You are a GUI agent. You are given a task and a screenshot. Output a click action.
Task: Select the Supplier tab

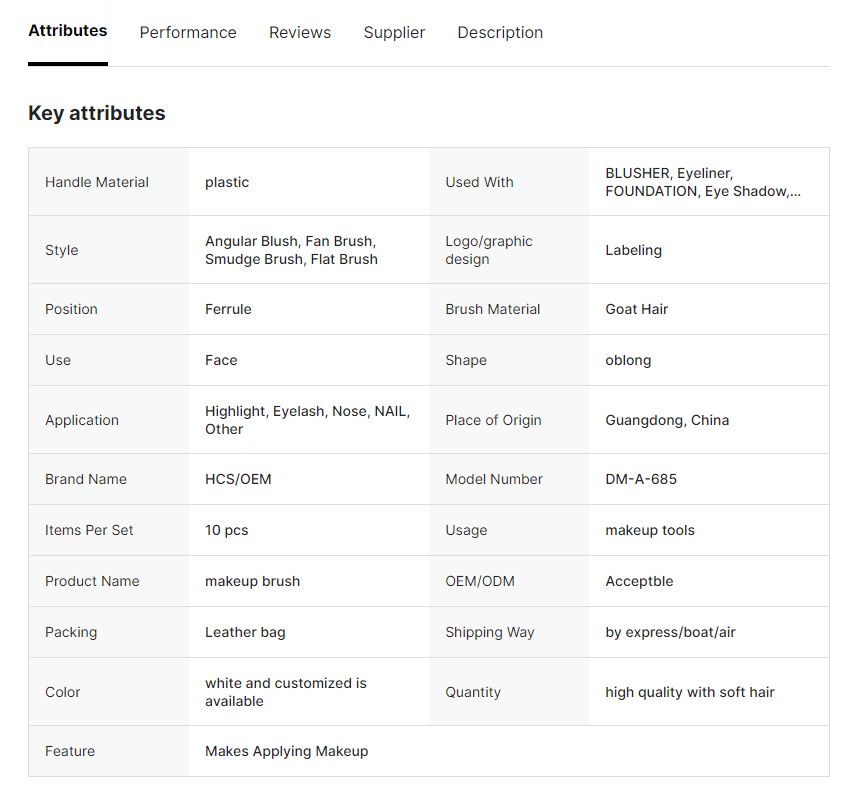(394, 33)
